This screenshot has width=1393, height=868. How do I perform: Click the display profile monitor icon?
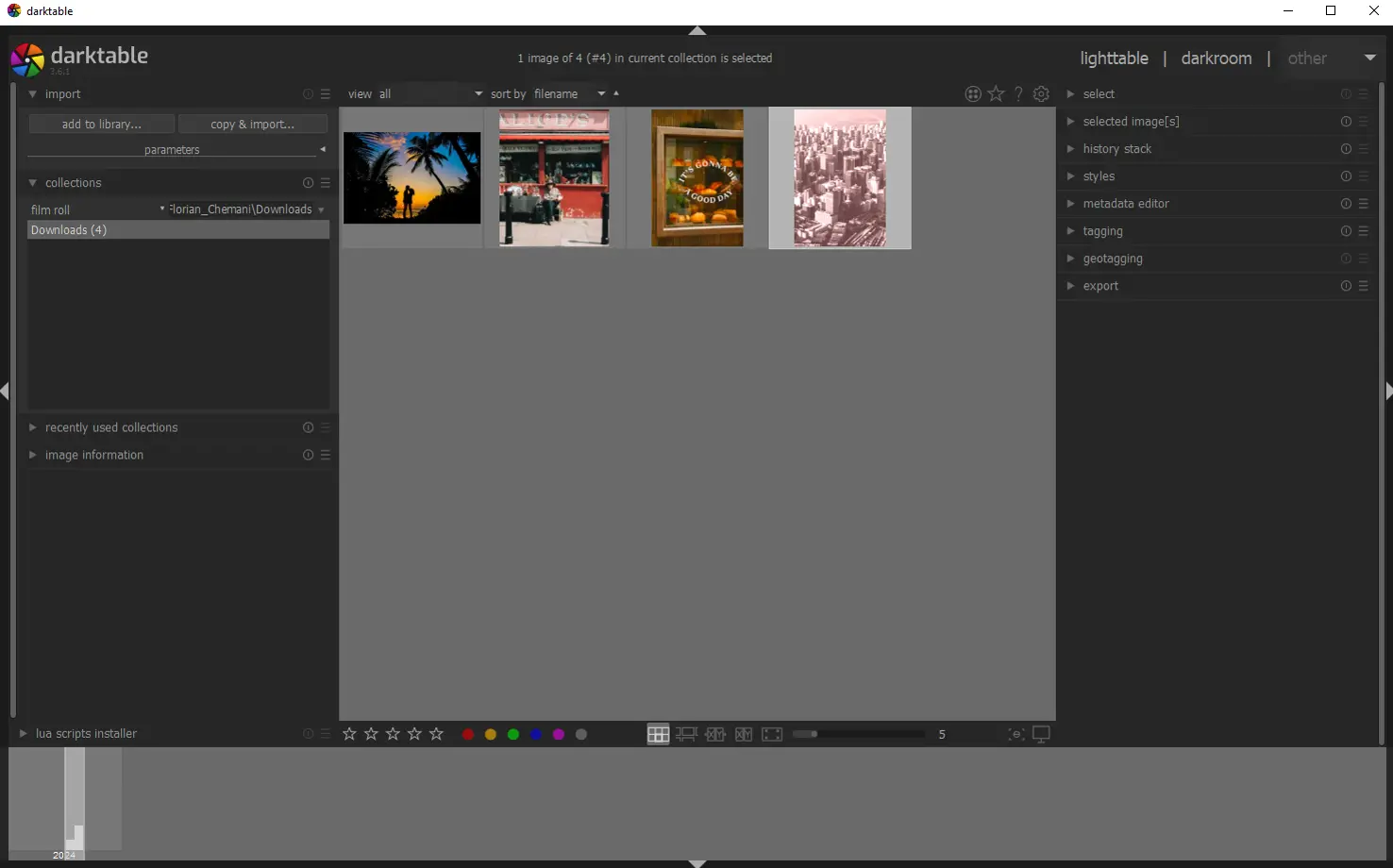point(1040,733)
